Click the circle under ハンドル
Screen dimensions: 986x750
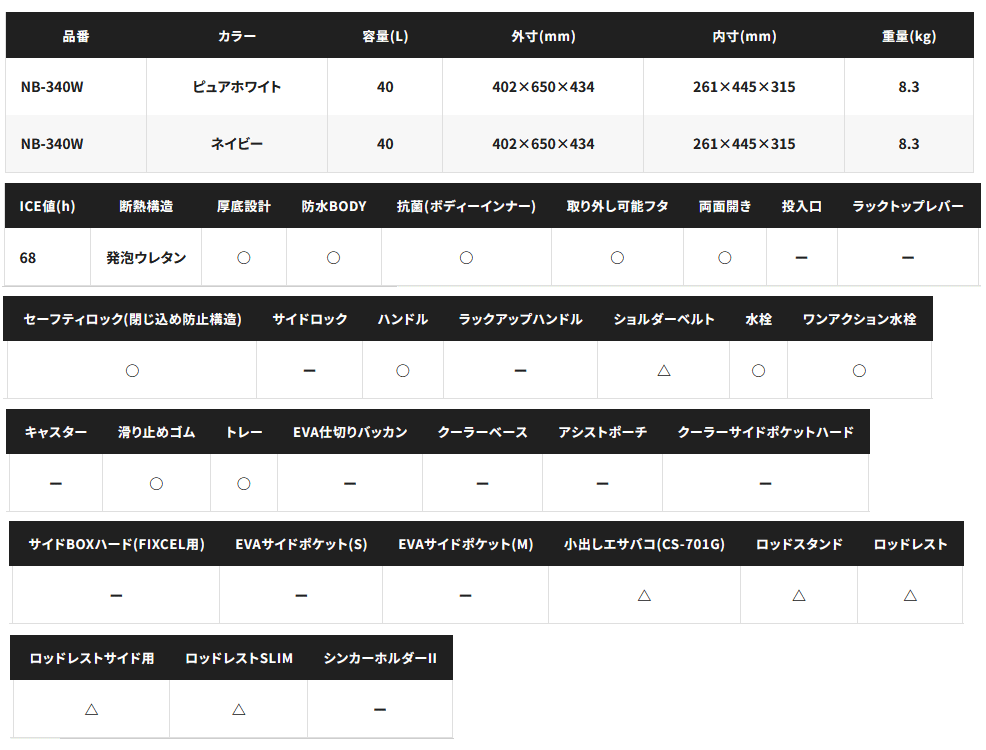click(403, 371)
